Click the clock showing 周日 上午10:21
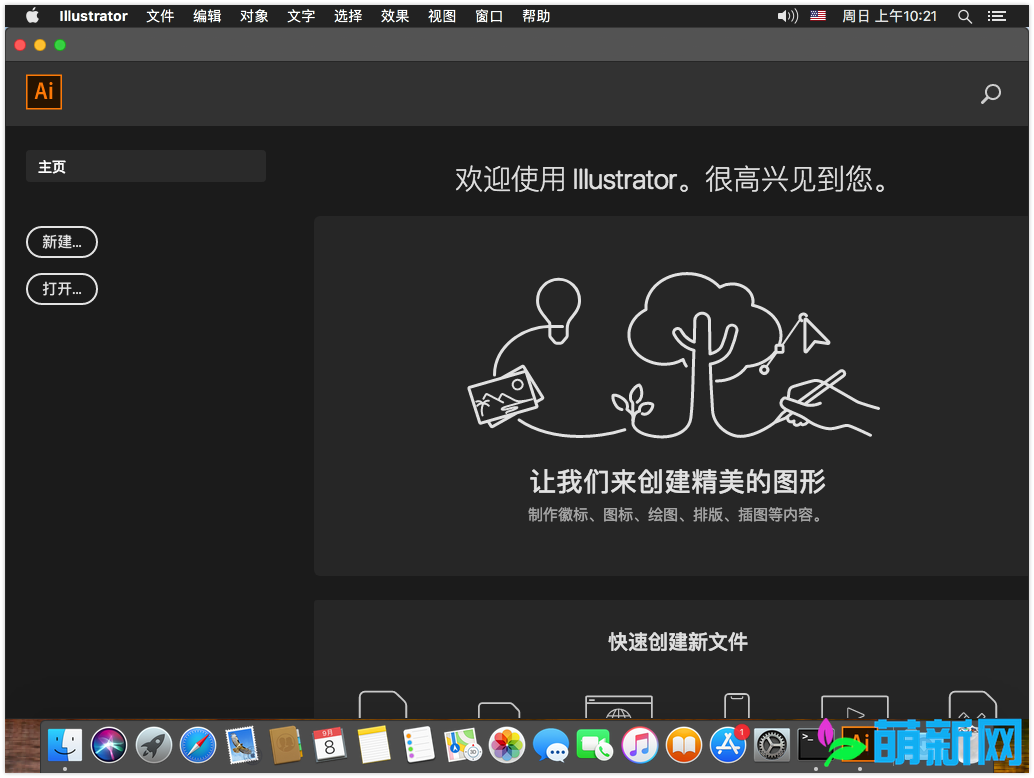 pos(890,16)
